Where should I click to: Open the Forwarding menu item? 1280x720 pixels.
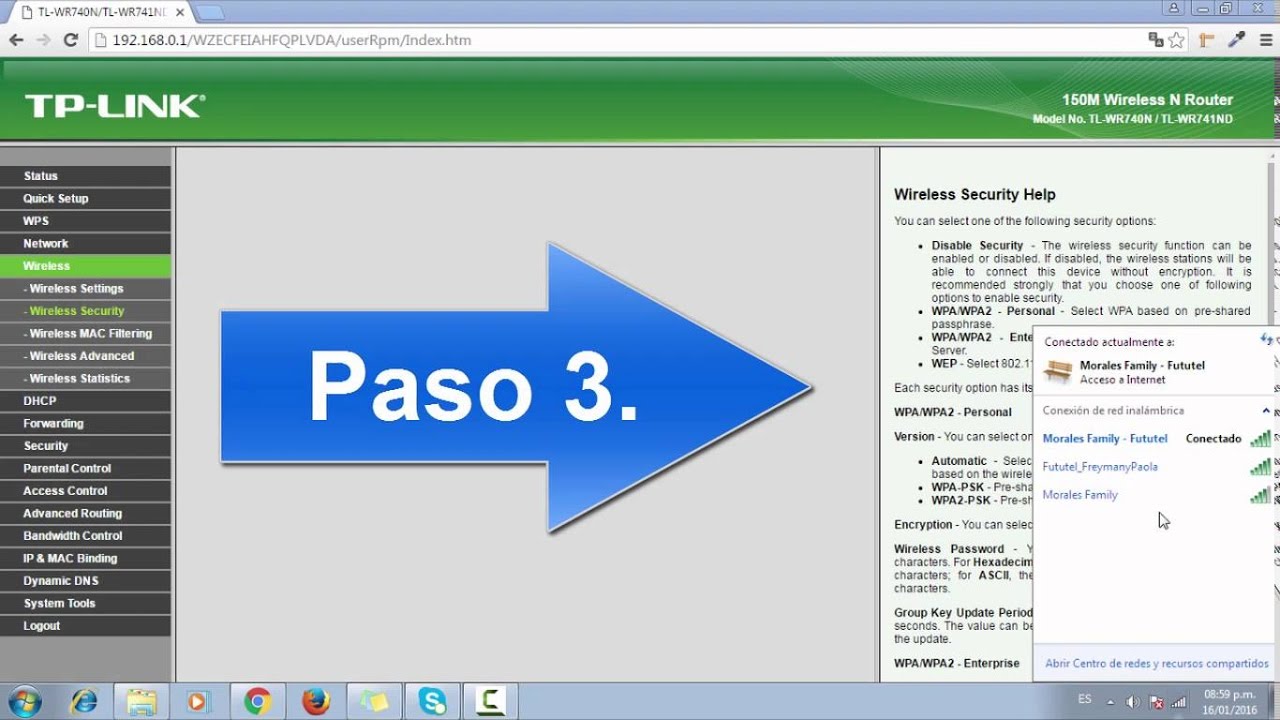pos(85,424)
